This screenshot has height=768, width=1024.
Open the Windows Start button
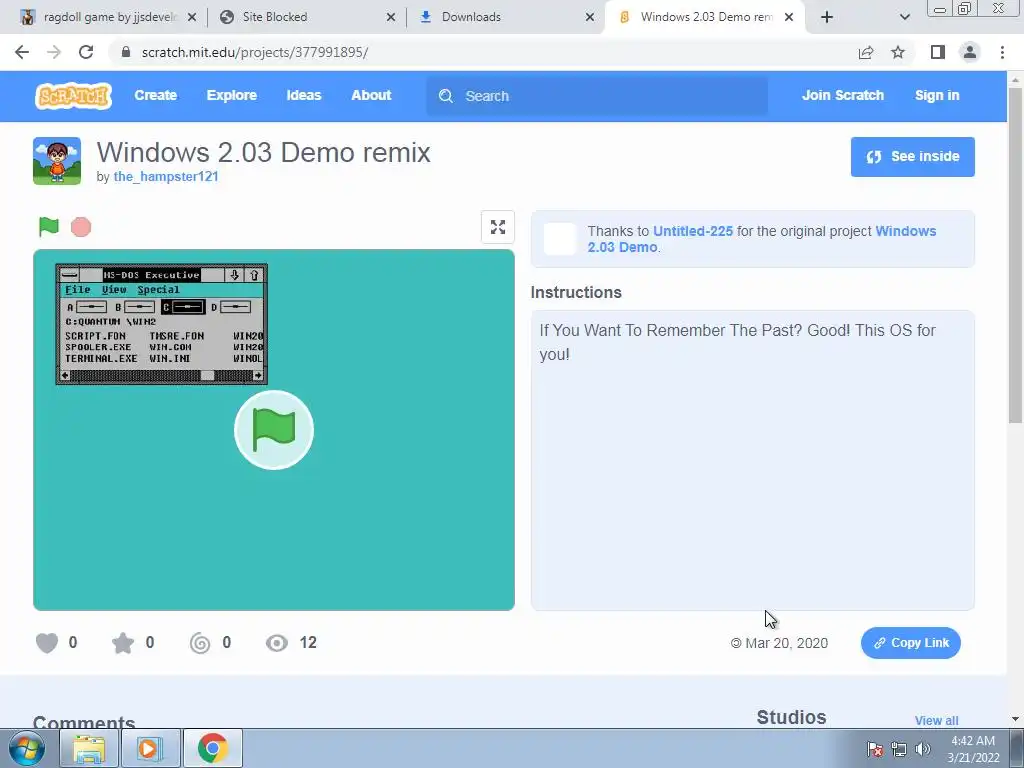pyautogui.click(x=27, y=748)
